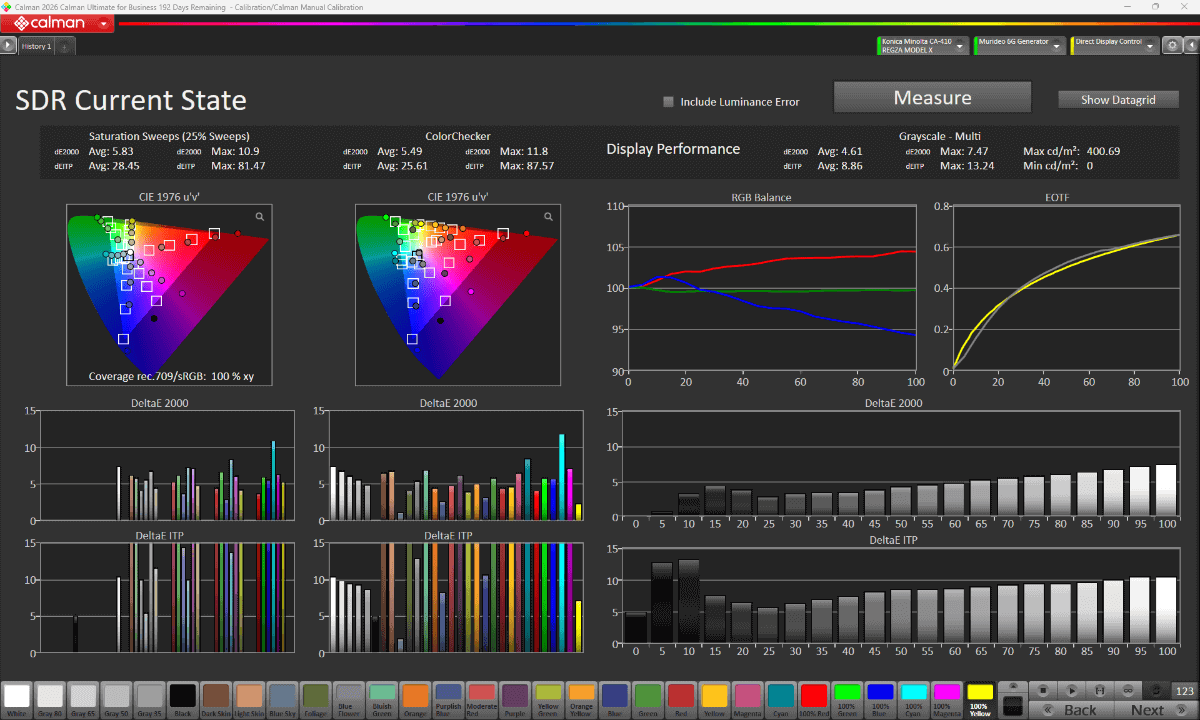Open the Konica Minolta CA-410 meter dropdown
This screenshot has width=1200, height=720.
(x=922, y=45)
